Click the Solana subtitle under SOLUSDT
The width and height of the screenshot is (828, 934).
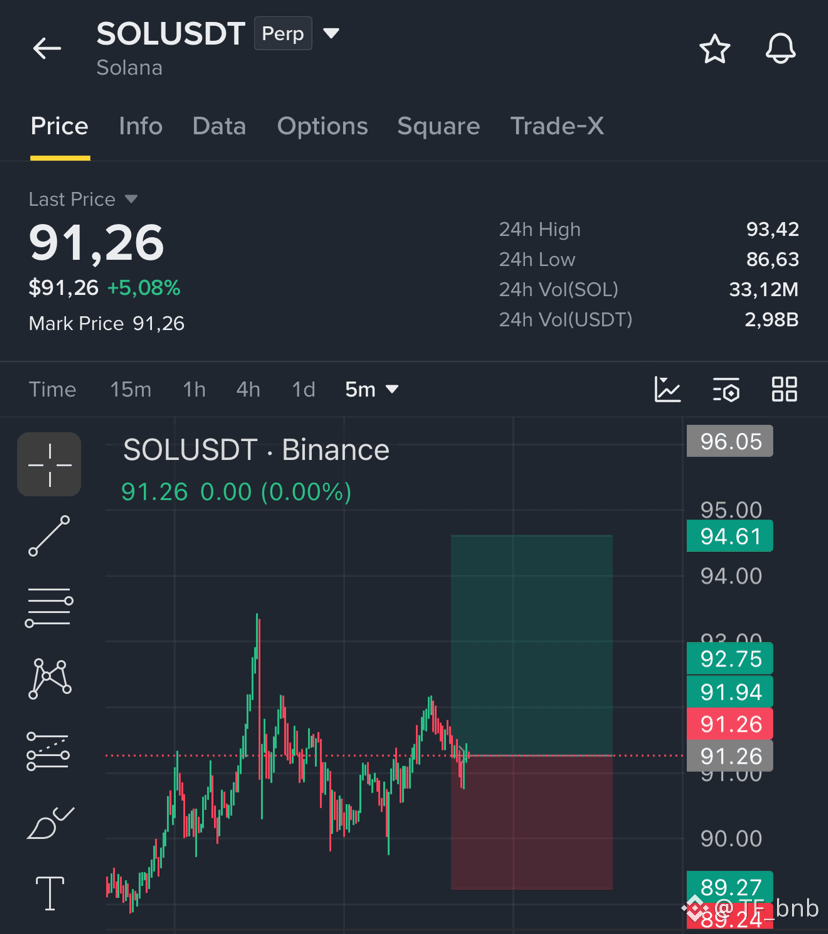coord(129,68)
